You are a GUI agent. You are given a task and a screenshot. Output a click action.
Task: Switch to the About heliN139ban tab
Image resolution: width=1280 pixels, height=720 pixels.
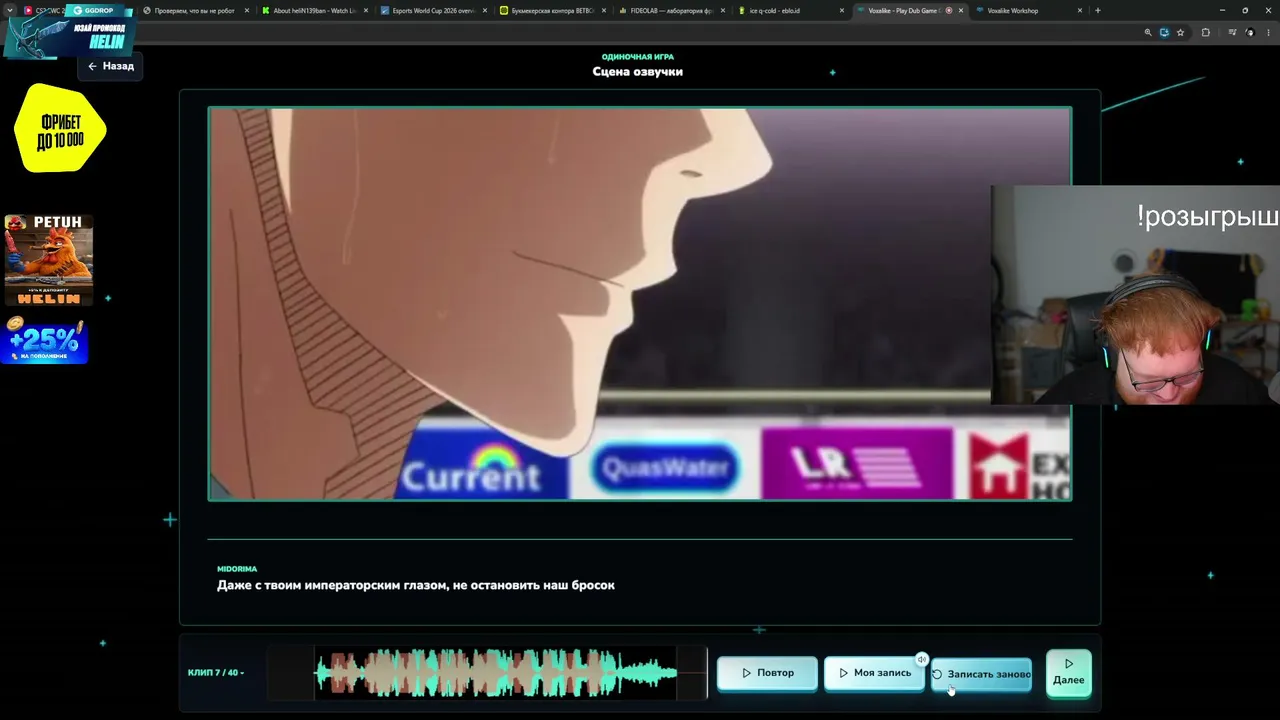(314, 11)
